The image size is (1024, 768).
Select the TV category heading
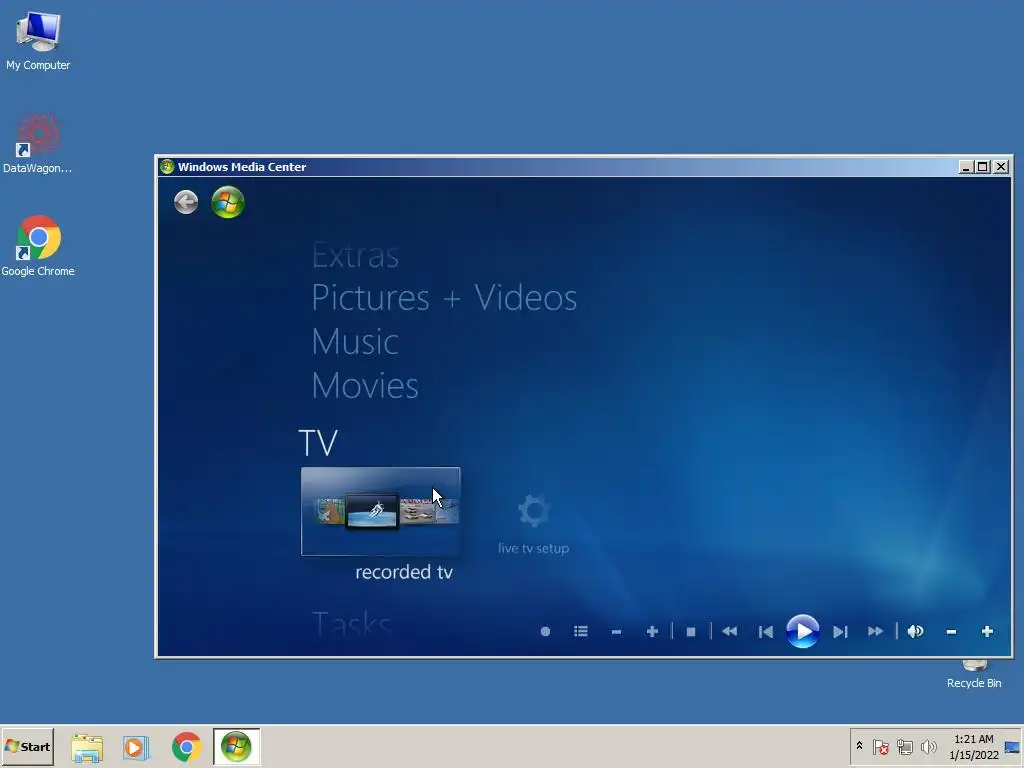coord(318,443)
